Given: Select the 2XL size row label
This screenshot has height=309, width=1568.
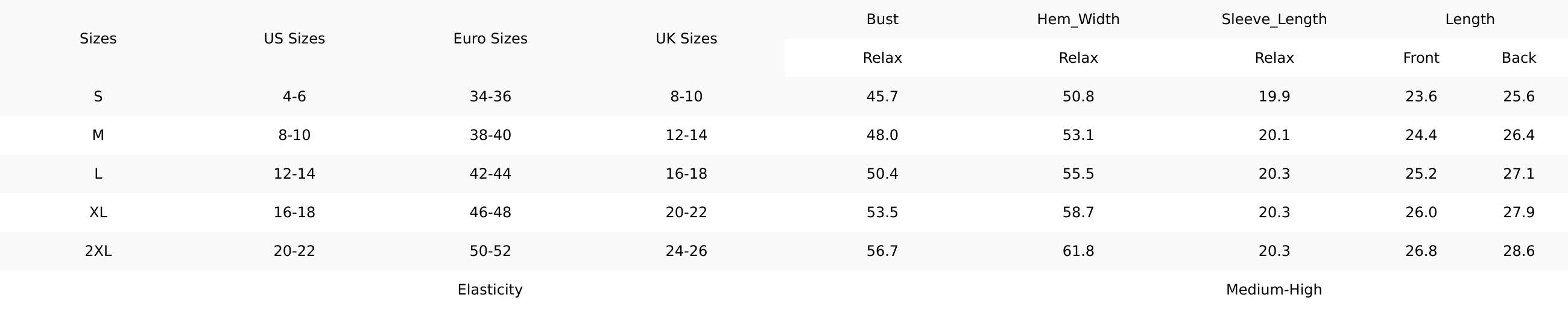Looking at the screenshot, I should point(98,251).
